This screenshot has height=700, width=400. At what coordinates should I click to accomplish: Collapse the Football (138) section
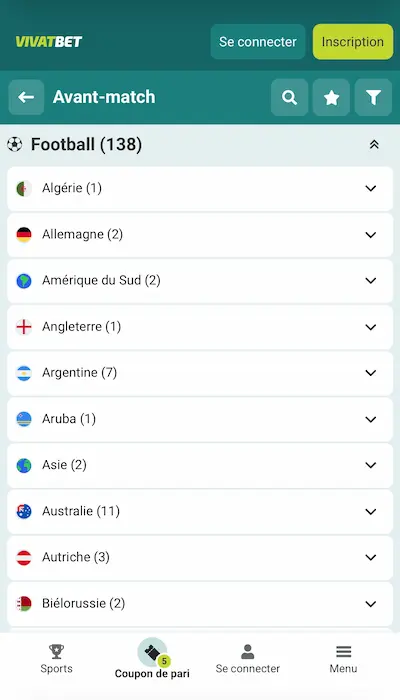(374, 144)
